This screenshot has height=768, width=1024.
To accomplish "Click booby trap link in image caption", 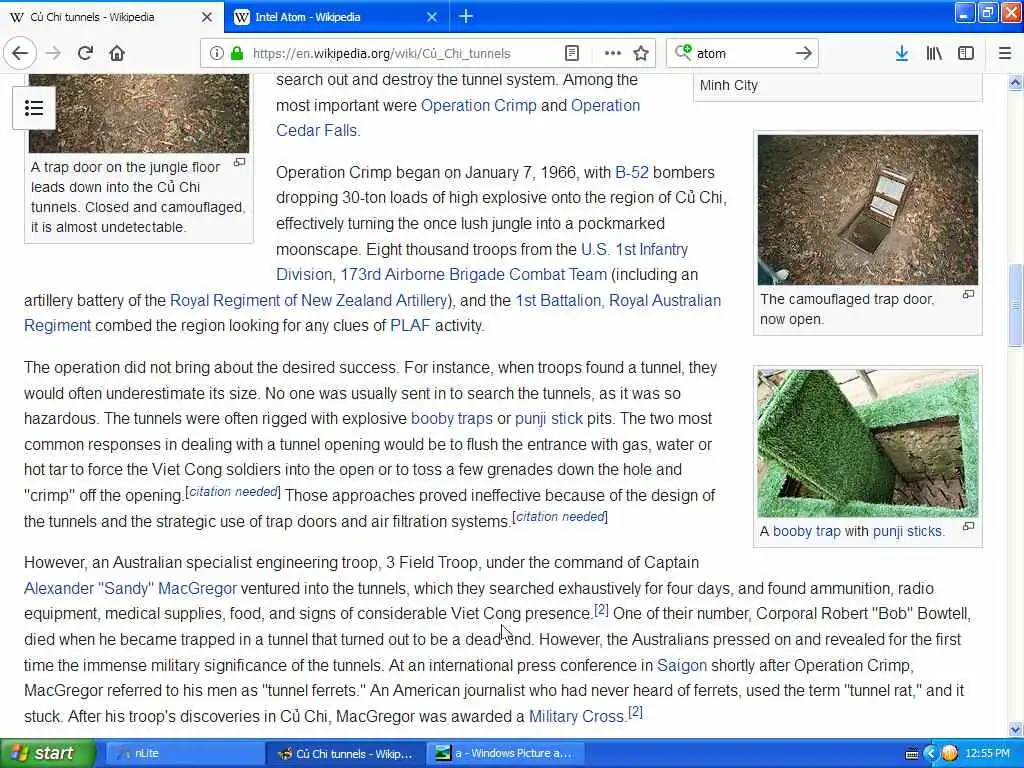I will coord(807,531).
